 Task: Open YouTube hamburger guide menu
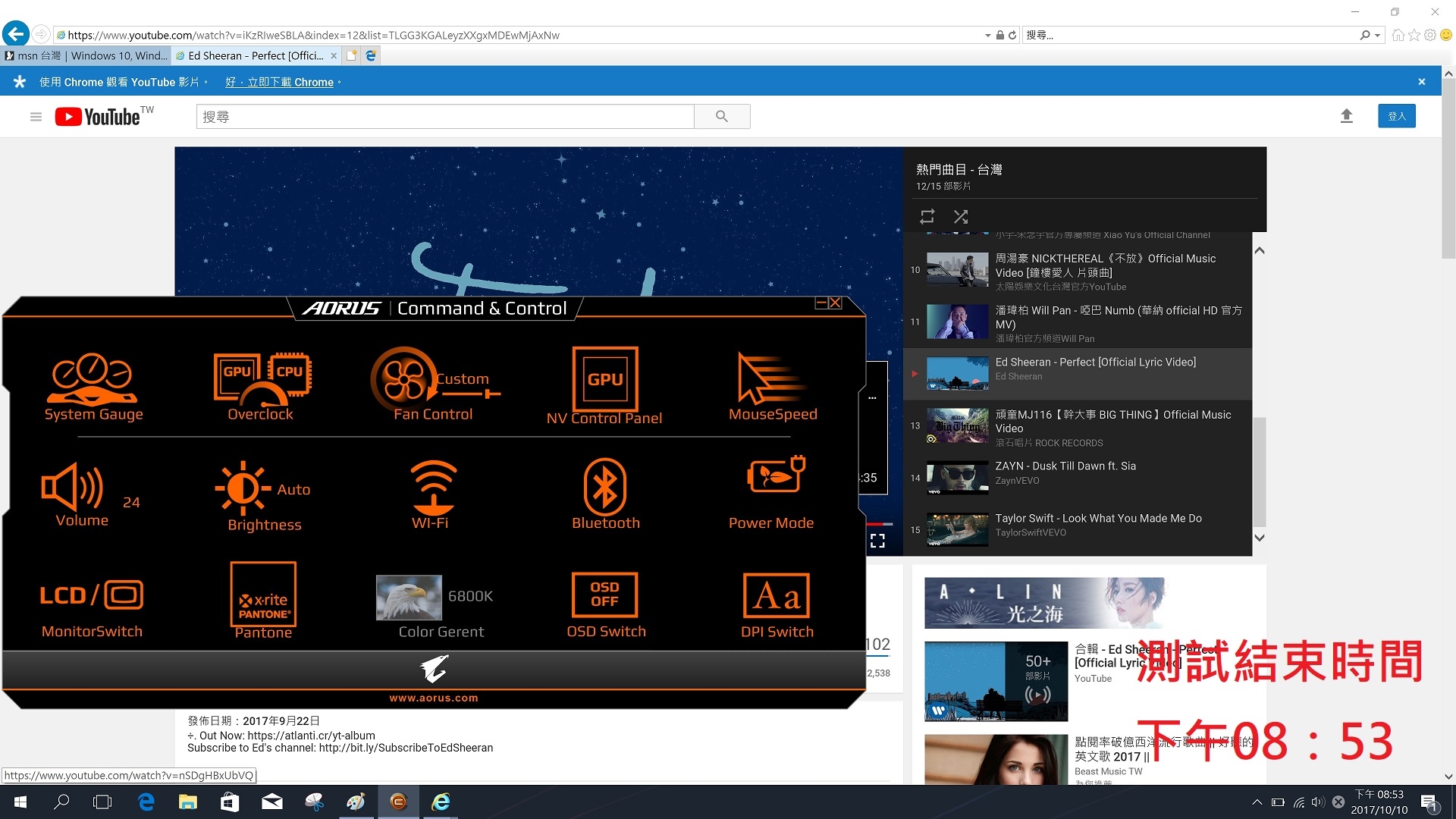36,117
